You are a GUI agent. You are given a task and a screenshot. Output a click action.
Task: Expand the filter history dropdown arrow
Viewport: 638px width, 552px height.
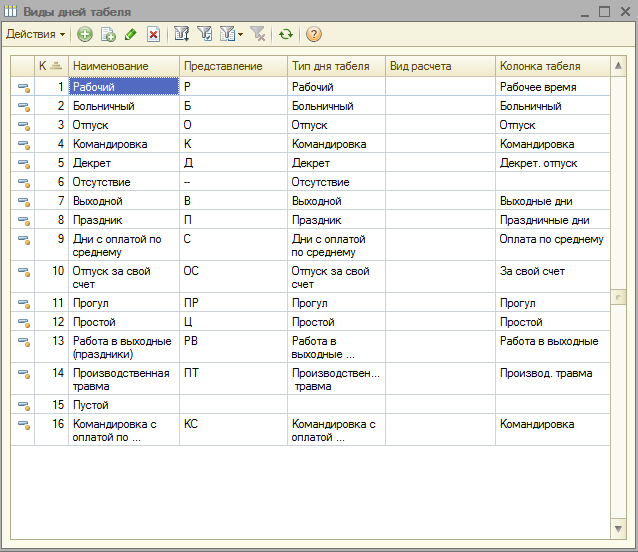pos(240,34)
